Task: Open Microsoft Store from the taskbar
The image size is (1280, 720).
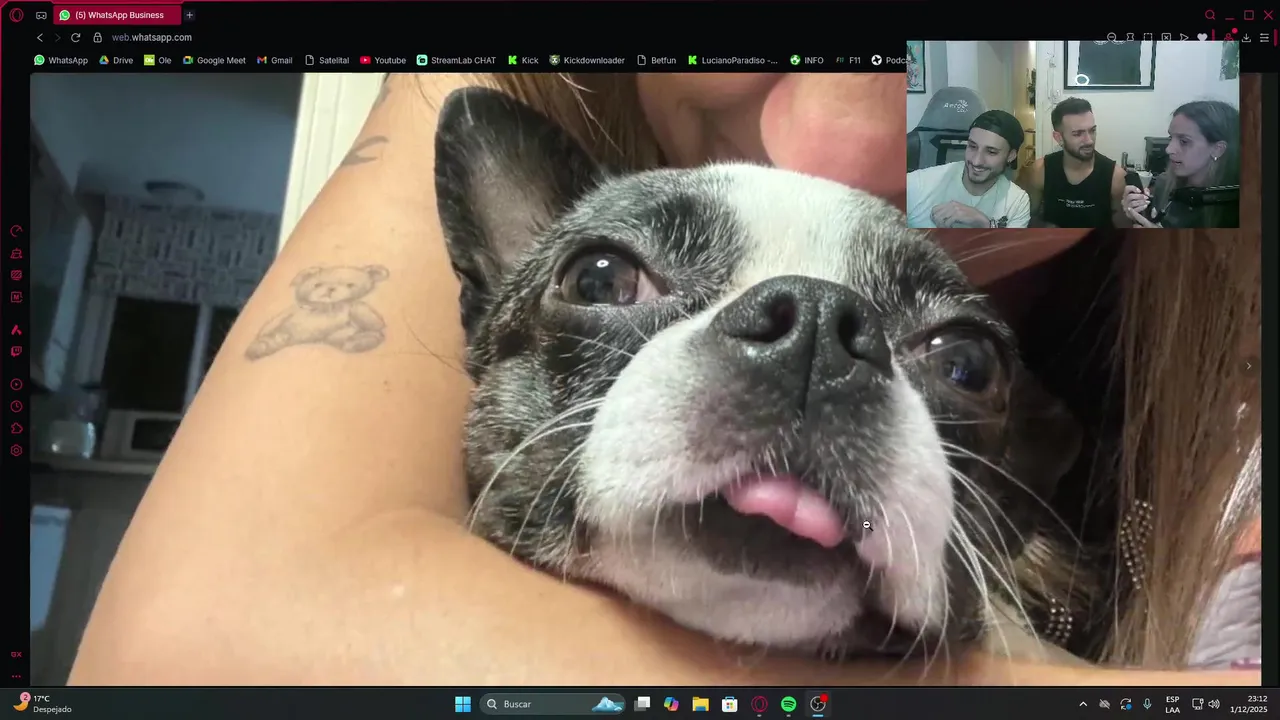Action: [730, 704]
